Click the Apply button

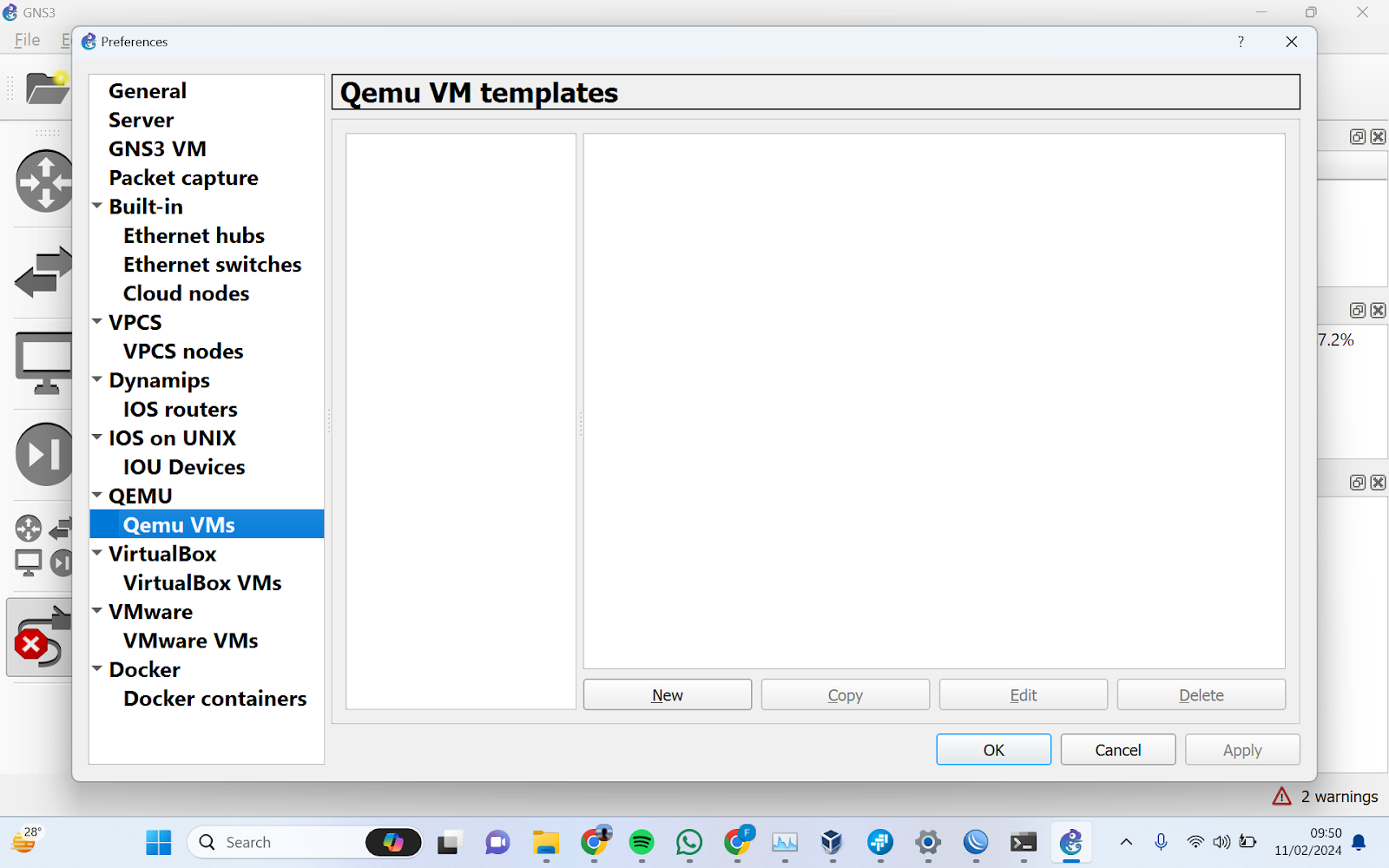coord(1242,750)
